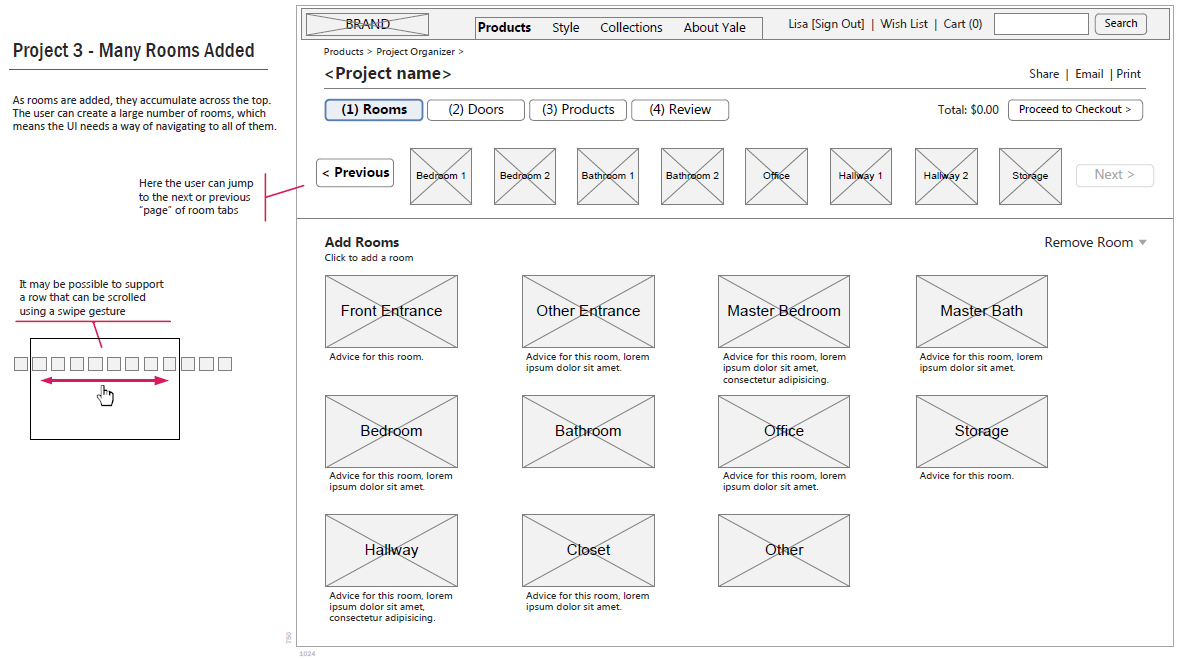Select the Bedroom 1 room tab thumbnail
Viewport: 1179px width, 659px height.
click(441, 176)
